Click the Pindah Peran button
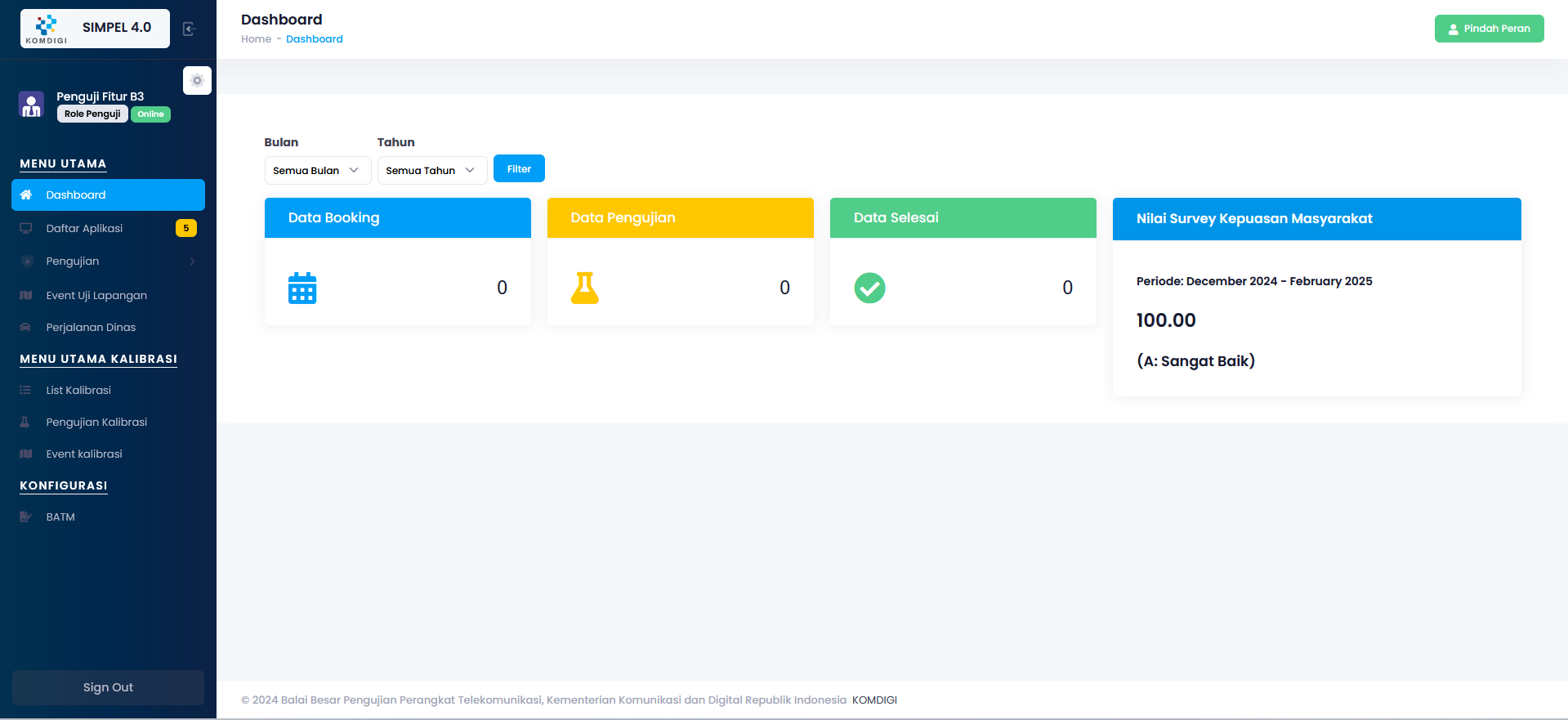 point(1488,29)
